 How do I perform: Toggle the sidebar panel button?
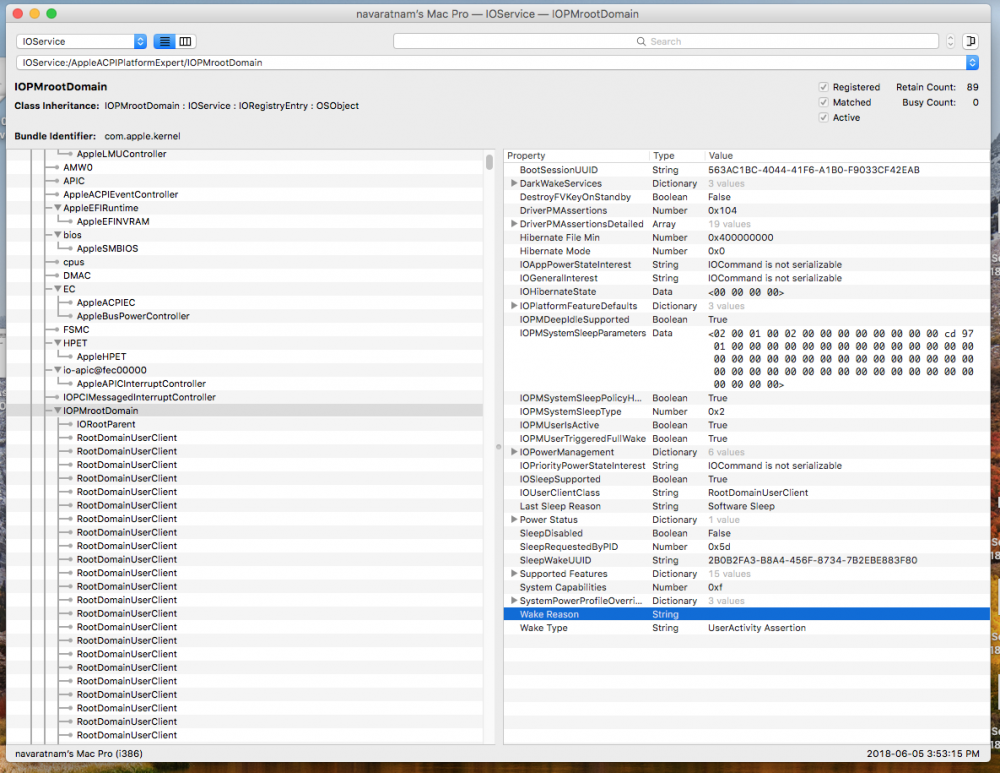970,41
